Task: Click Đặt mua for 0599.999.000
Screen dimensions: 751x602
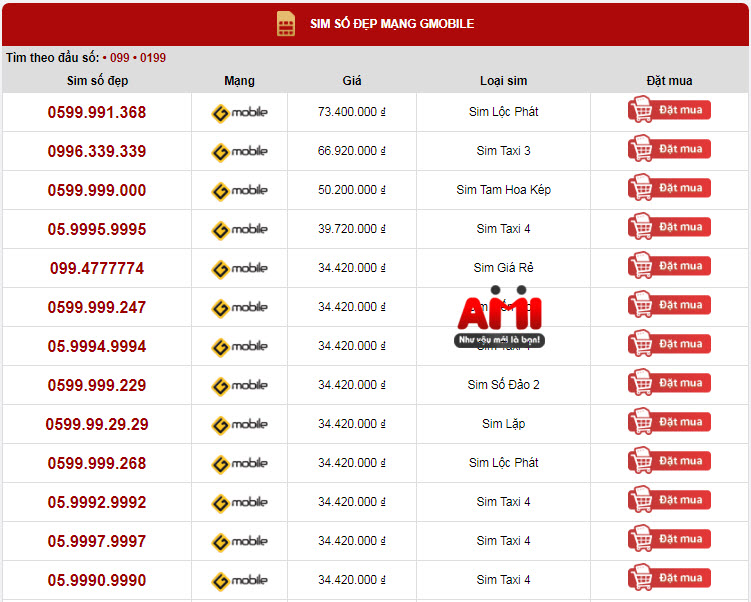Action: [x=669, y=187]
